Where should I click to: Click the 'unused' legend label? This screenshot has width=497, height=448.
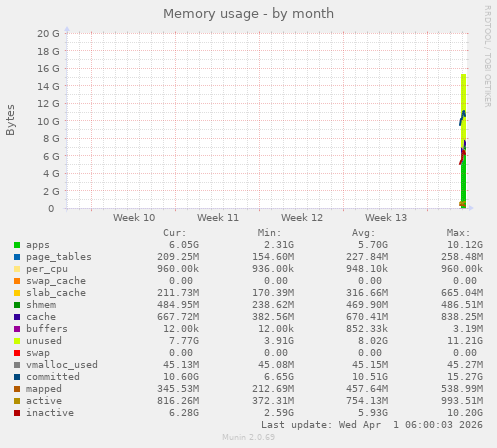pos(44,341)
